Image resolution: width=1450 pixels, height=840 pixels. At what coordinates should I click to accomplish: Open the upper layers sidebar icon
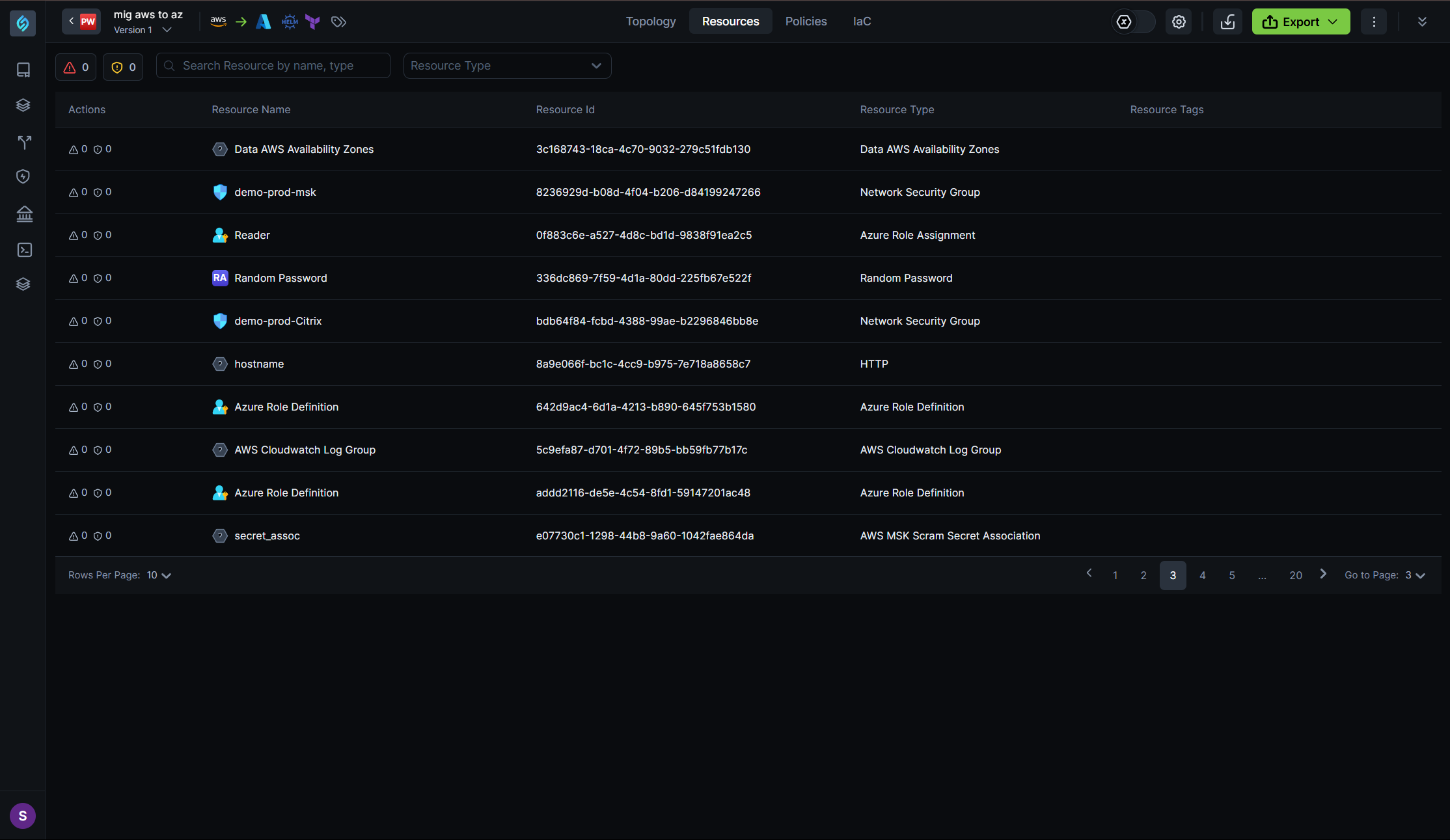tap(23, 105)
